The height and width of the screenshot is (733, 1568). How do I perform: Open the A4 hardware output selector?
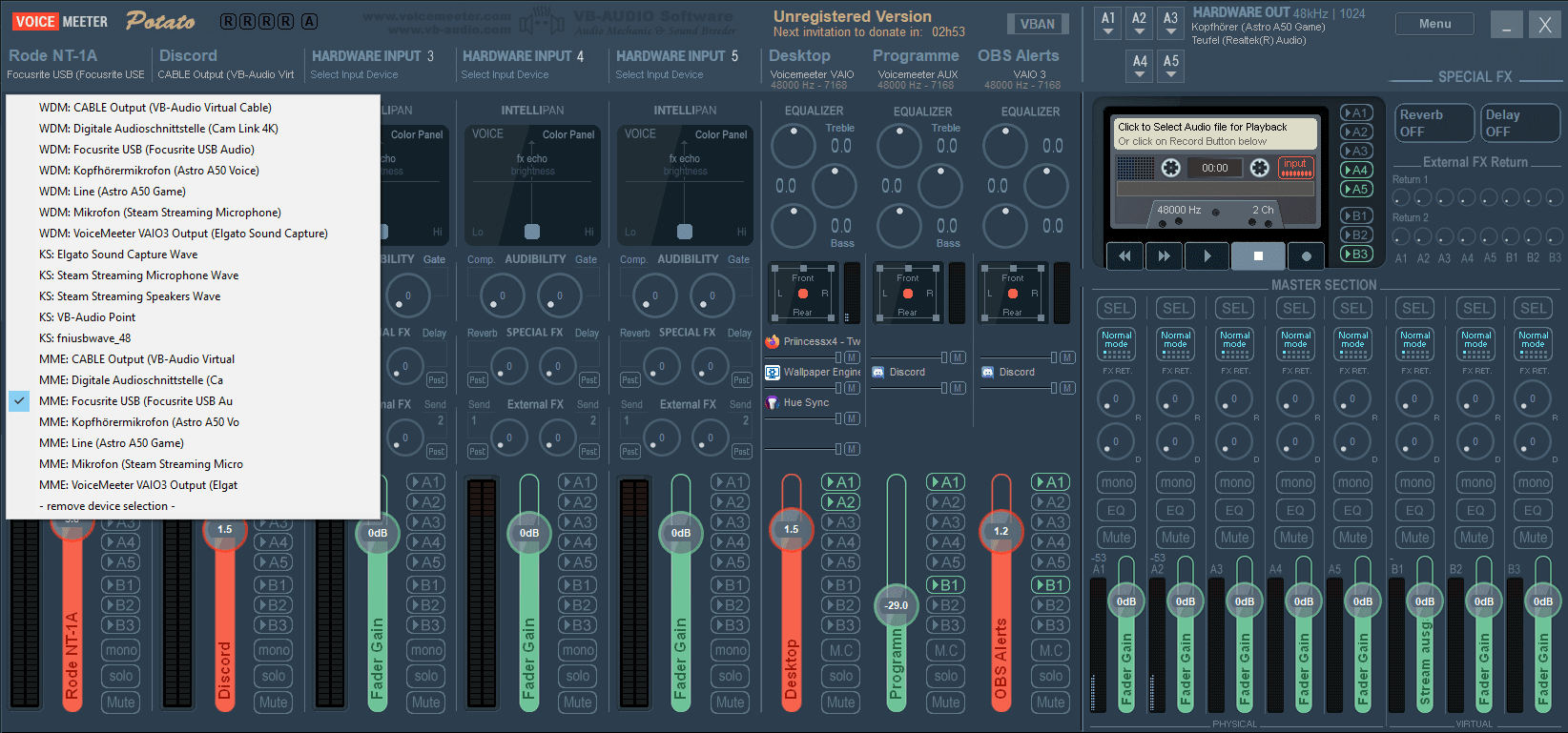[x=1140, y=67]
